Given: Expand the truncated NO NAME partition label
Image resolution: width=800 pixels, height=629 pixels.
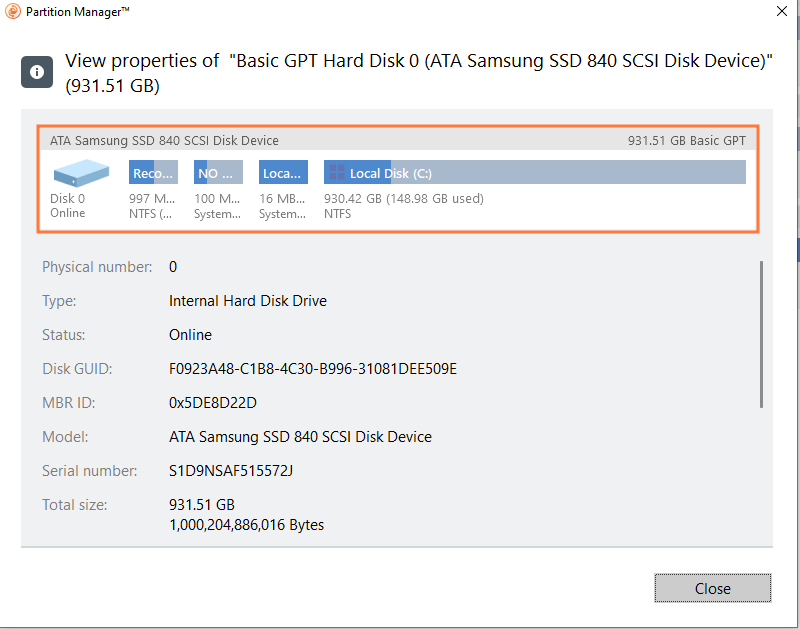Looking at the screenshot, I should 217,171.
